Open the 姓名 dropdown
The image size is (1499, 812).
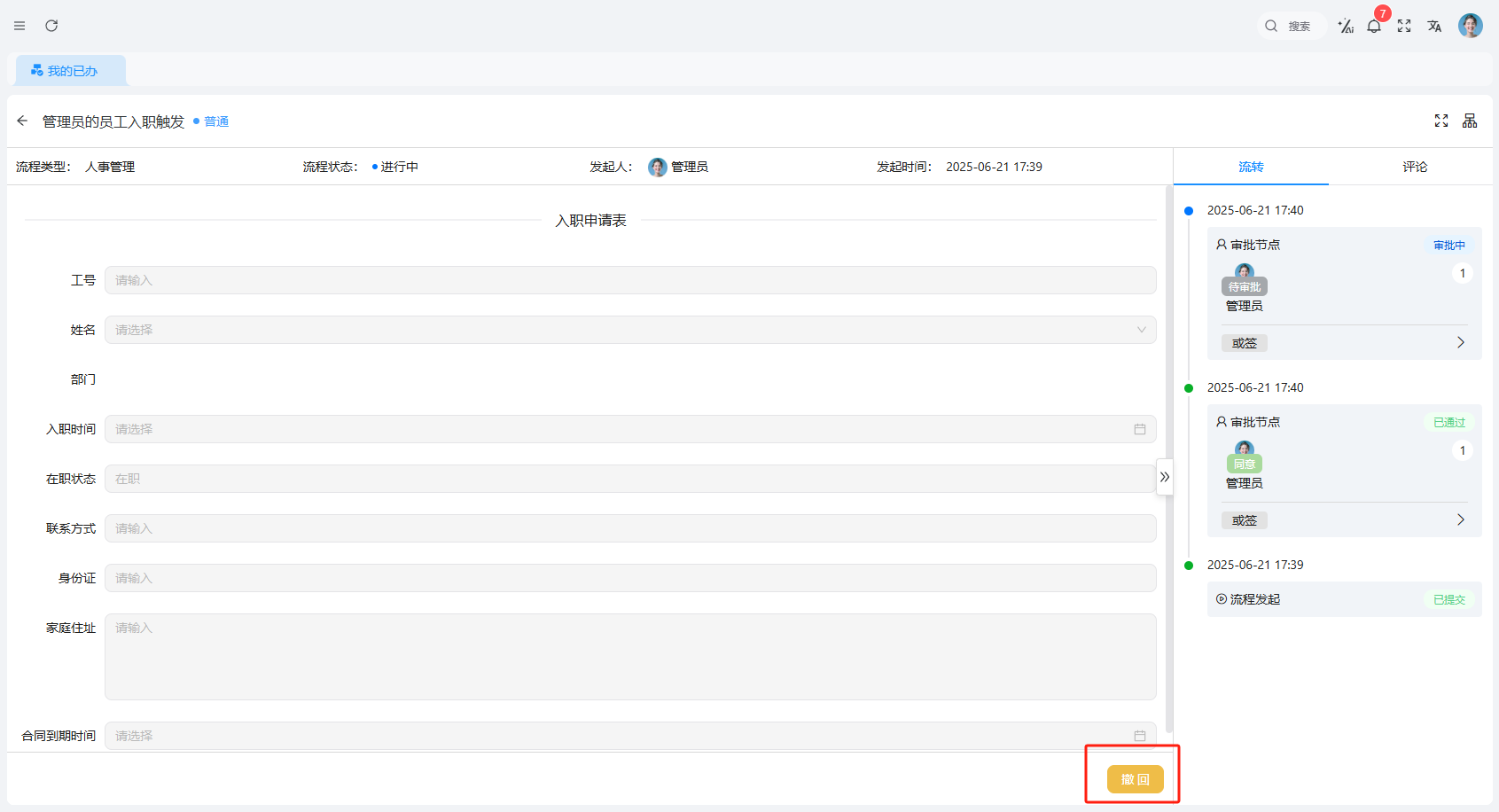pyautogui.click(x=630, y=330)
